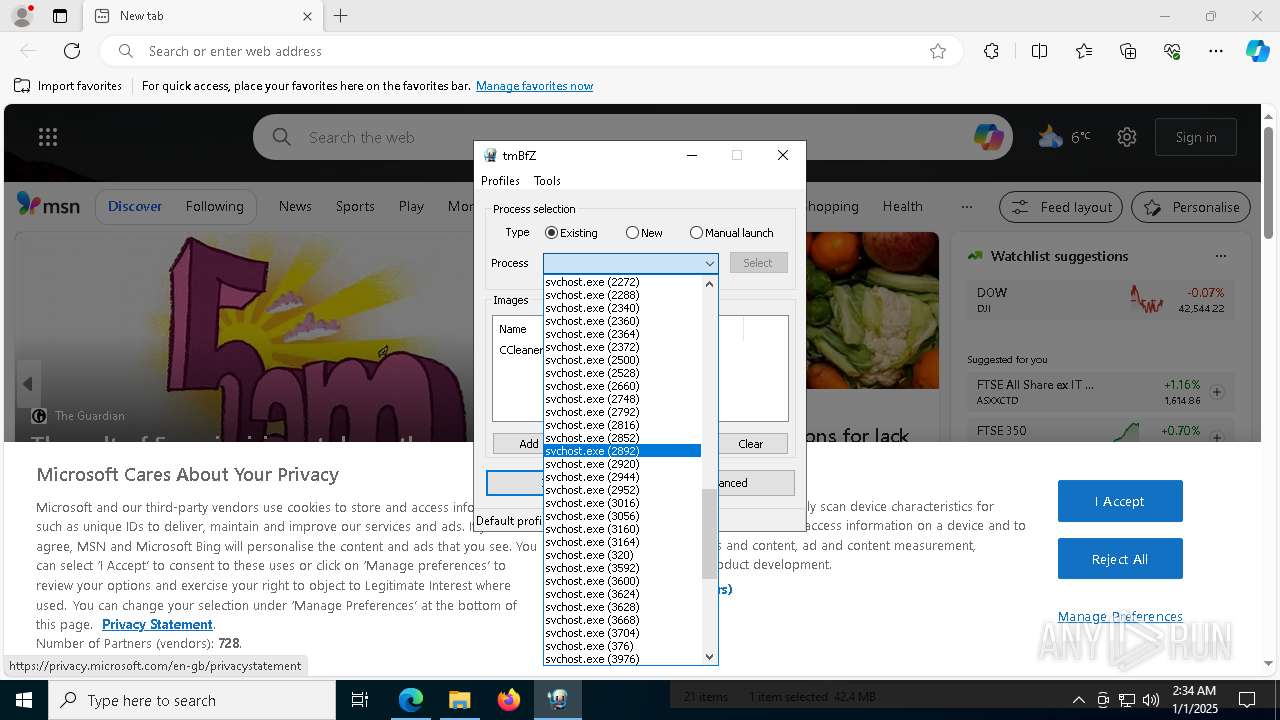Open Tools menu in tmBfZ
The height and width of the screenshot is (720, 1280).
(x=547, y=181)
